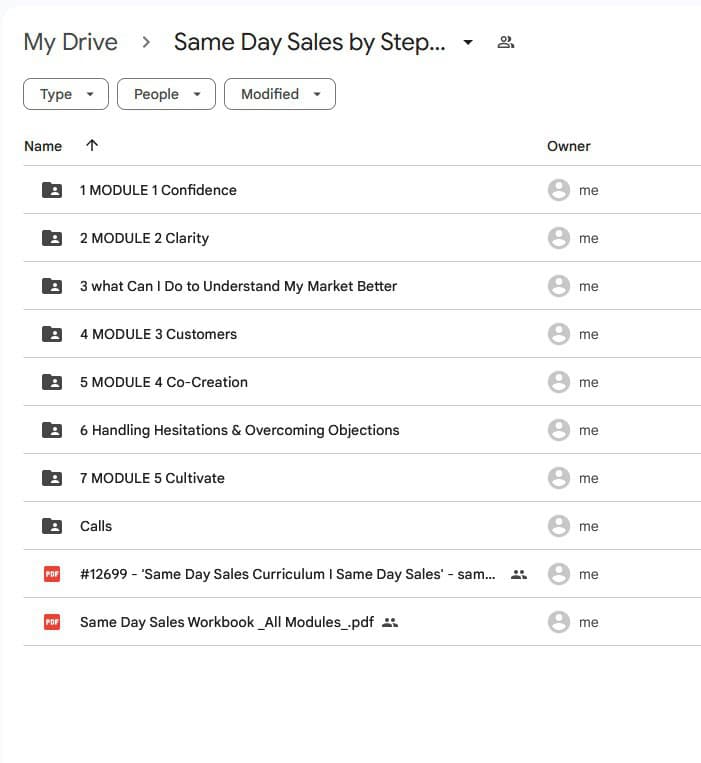Screen dimensions: 701x763
Task: Open the Type filter dropdown
Action: (x=66, y=94)
